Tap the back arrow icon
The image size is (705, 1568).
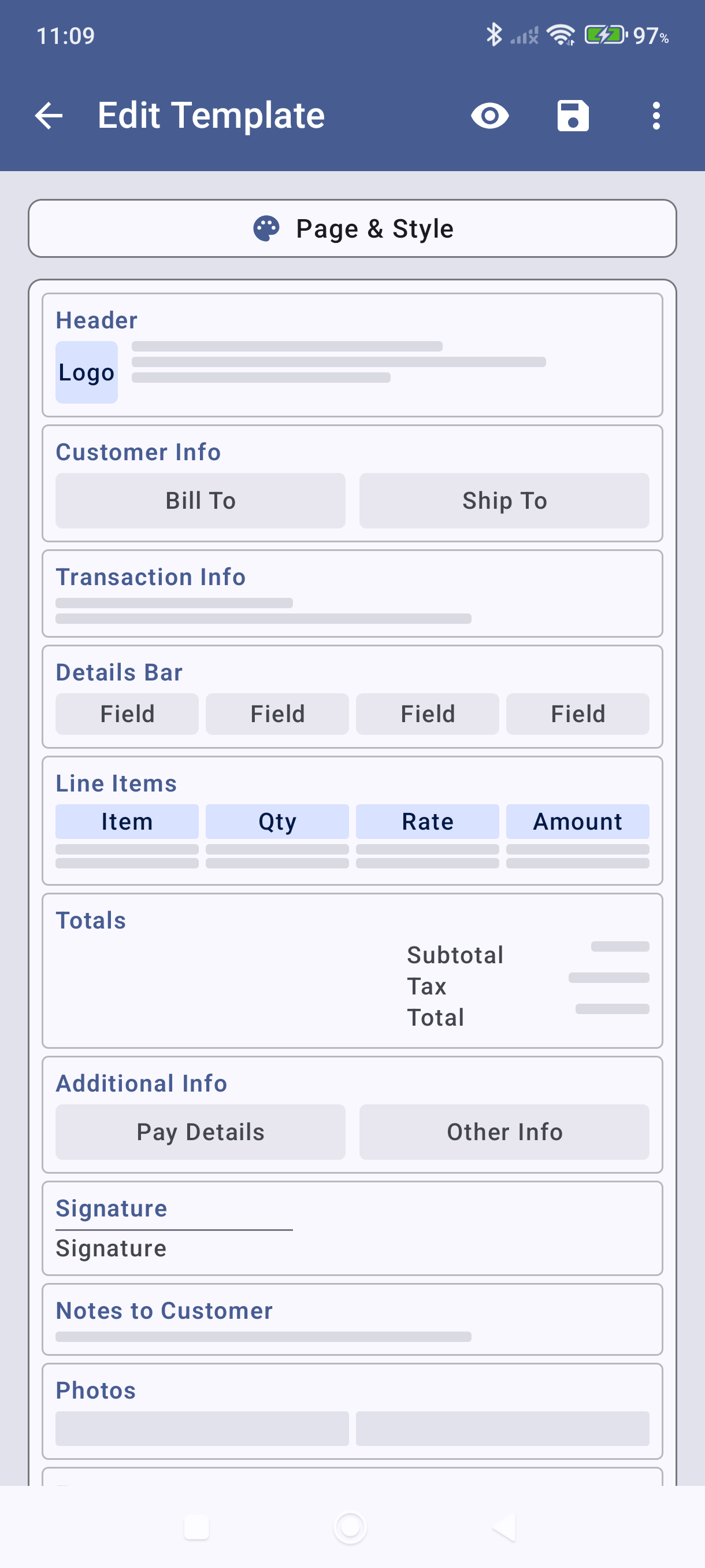click(49, 116)
